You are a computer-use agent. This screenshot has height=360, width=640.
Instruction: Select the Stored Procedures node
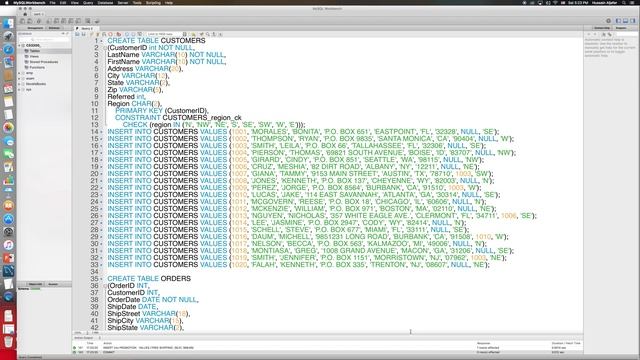tap(44, 62)
